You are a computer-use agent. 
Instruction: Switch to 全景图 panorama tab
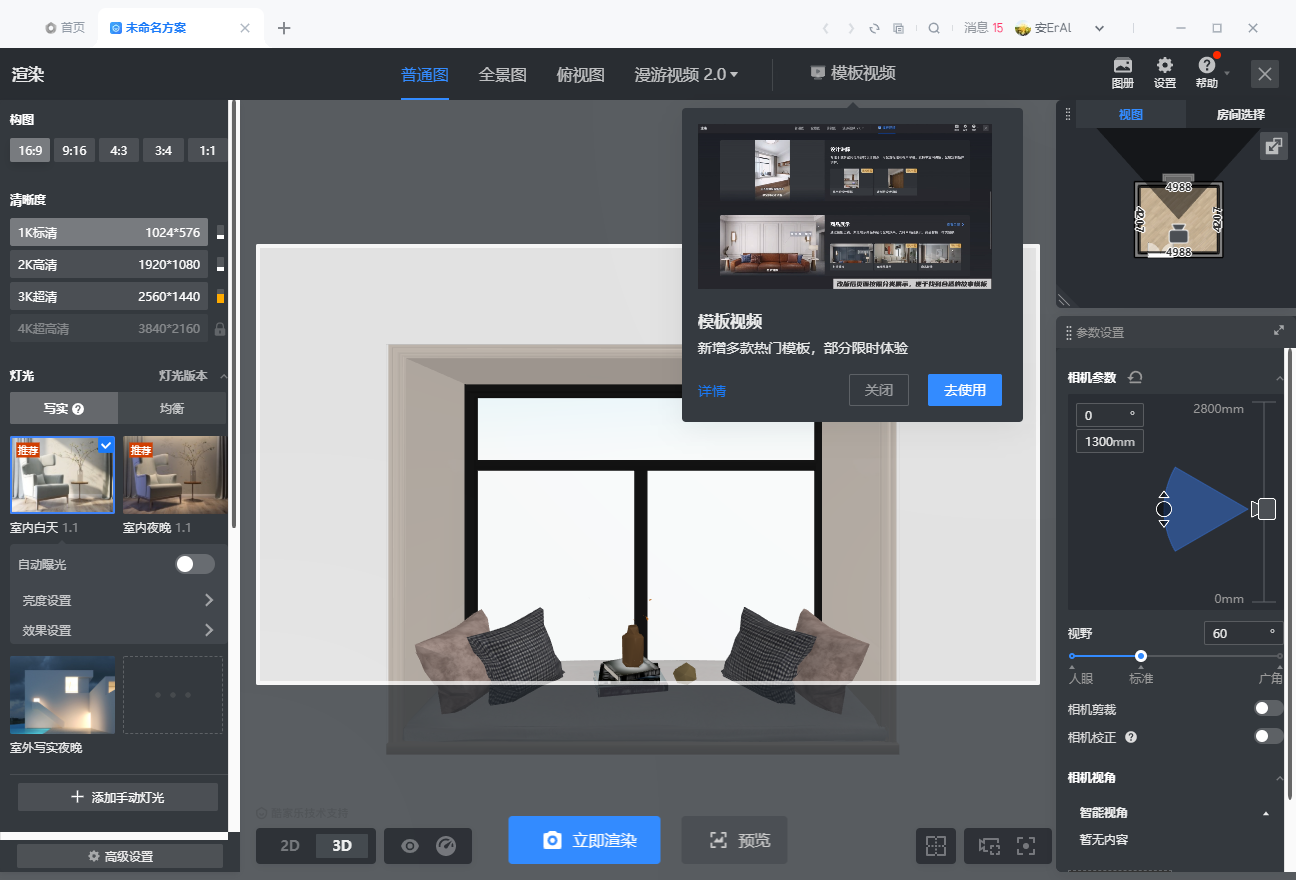click(502, 74)
